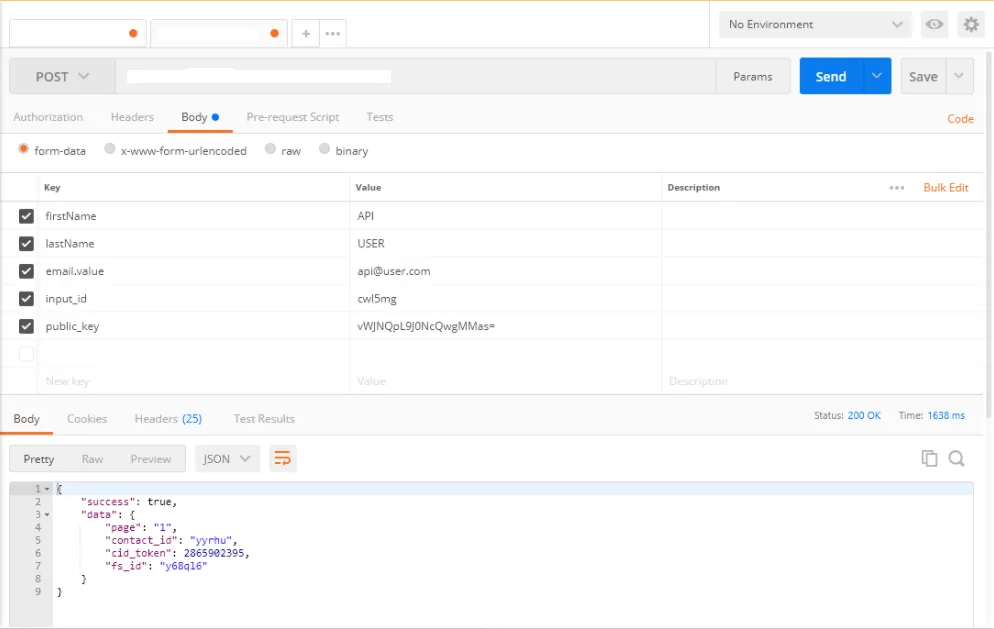Click the Description field in the new row
The width and height of the screenshot is (994, 629).
coord(822,381)
